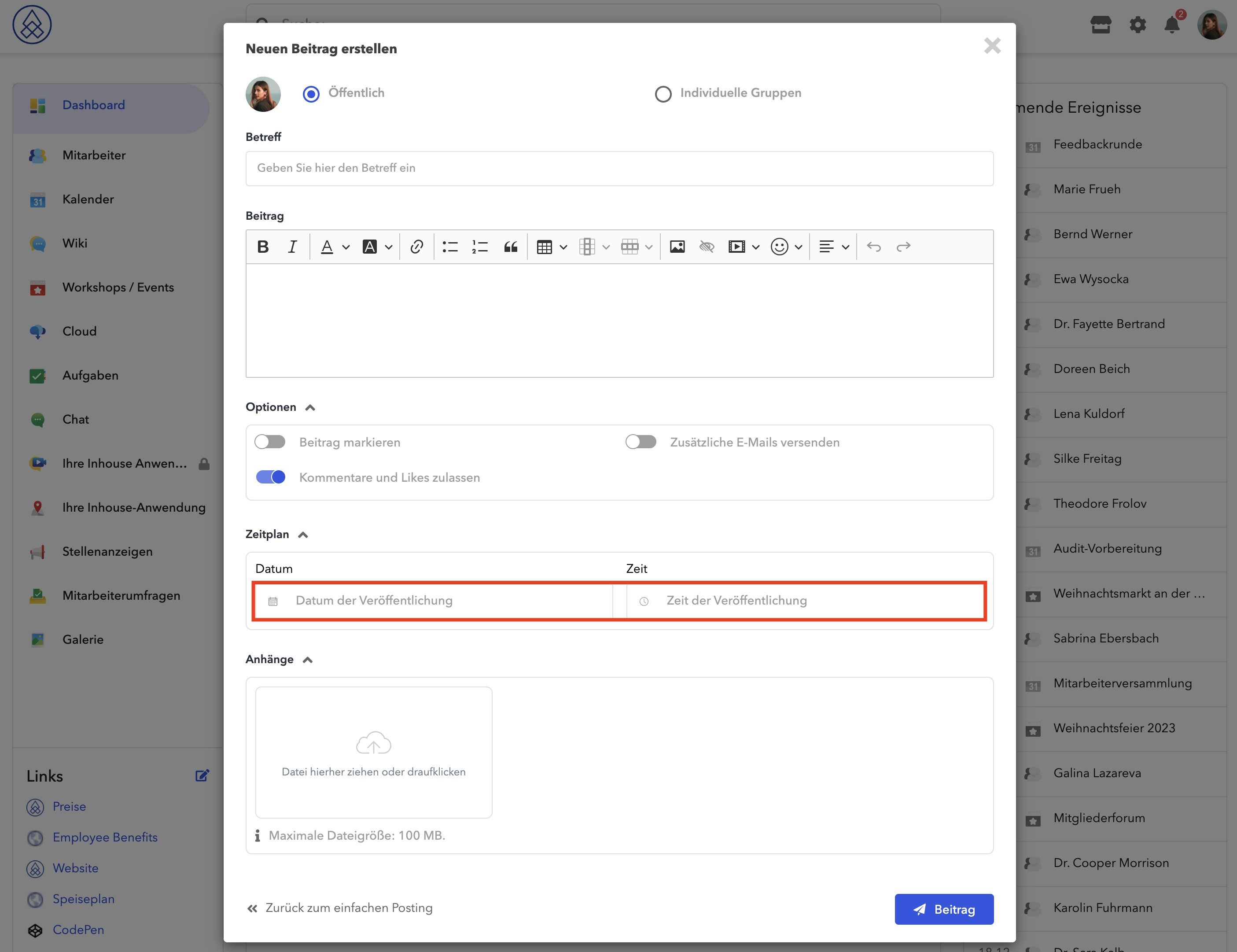Disable Kommentare und Likes zulassen toggle
This screenshot has width=1237, height=952.
pyautogui.click(x=270, y=476)
